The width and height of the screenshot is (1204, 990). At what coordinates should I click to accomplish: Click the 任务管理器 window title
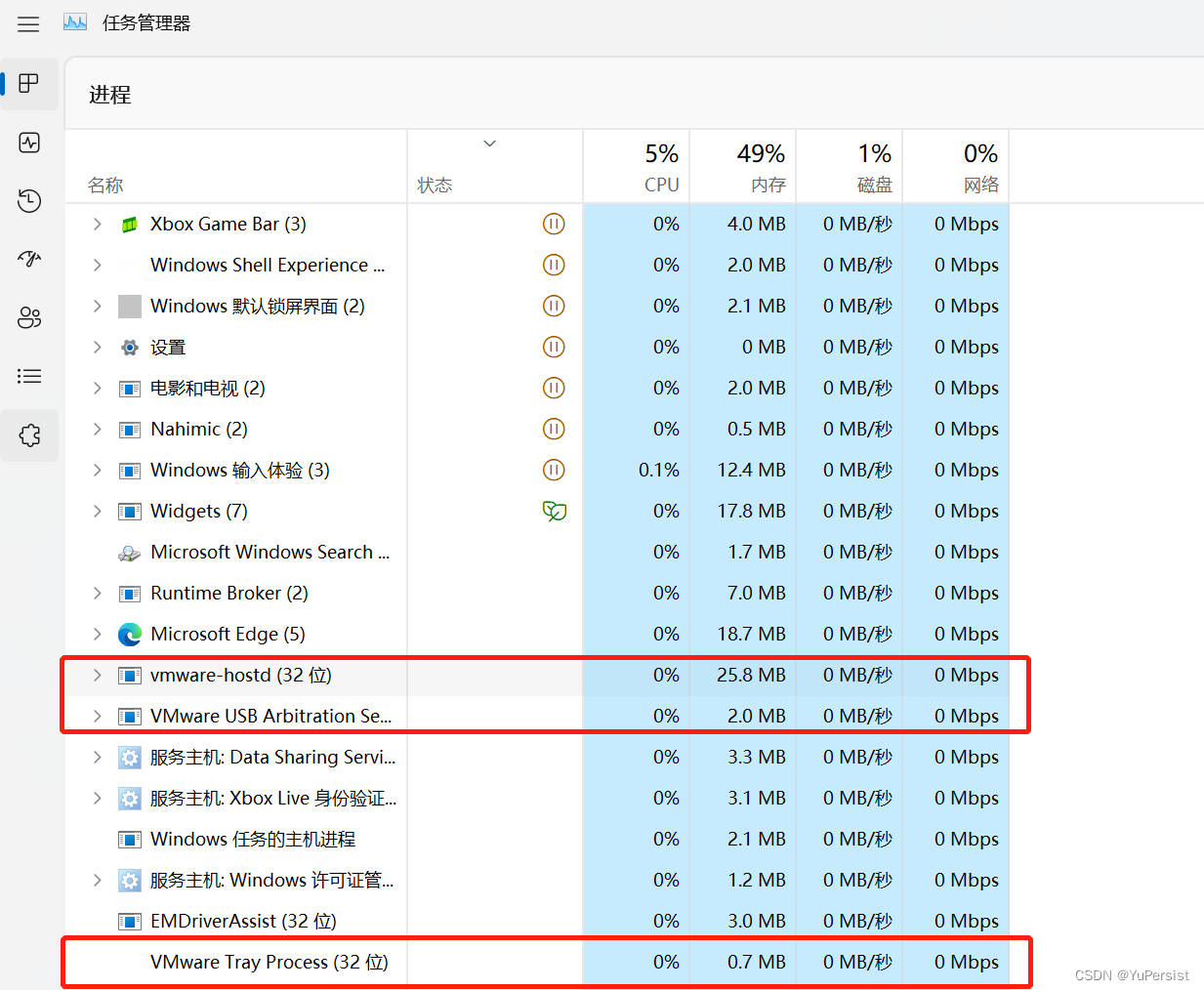146,22
